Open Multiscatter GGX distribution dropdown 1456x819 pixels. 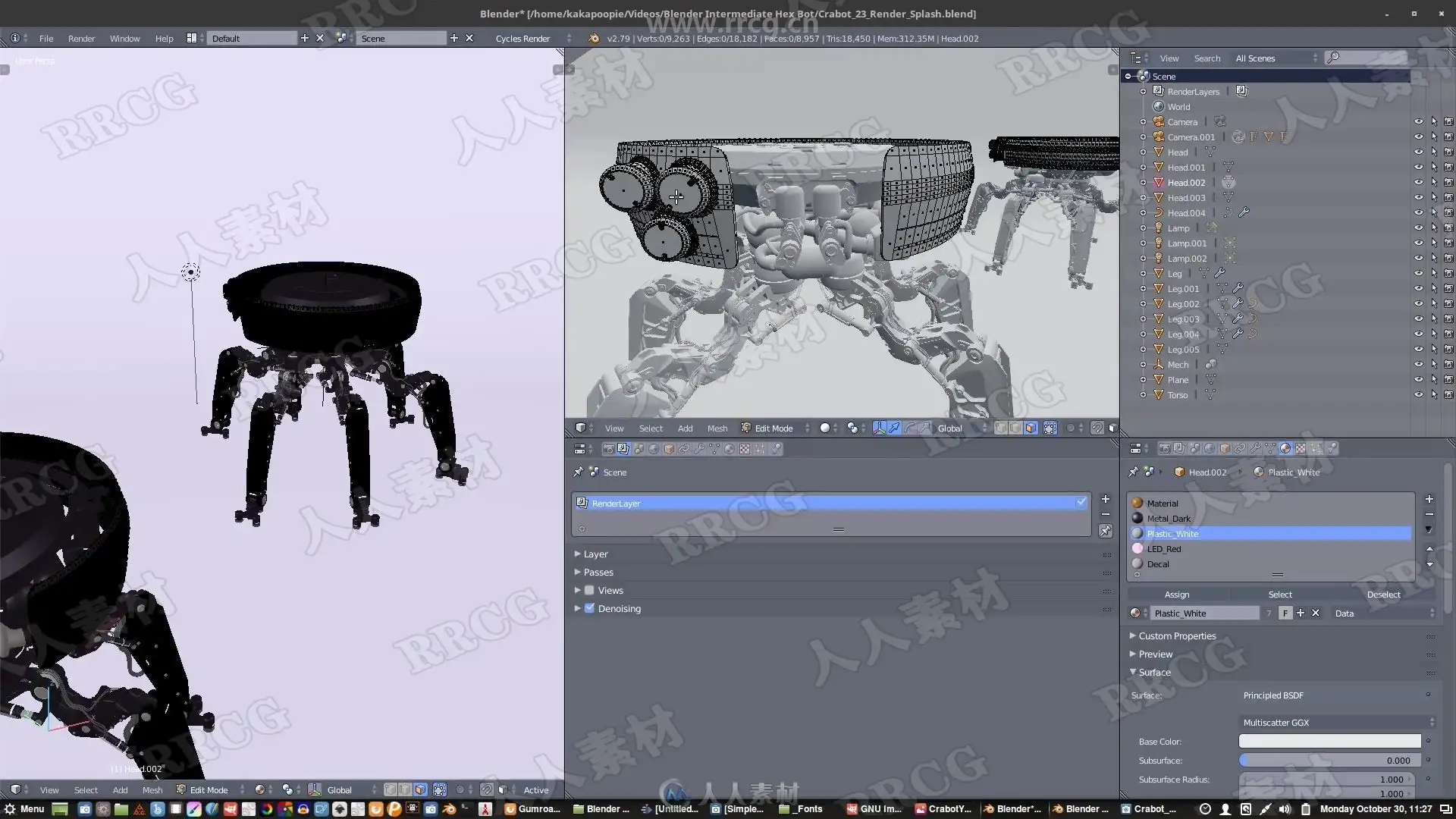tap(1338, 722)
